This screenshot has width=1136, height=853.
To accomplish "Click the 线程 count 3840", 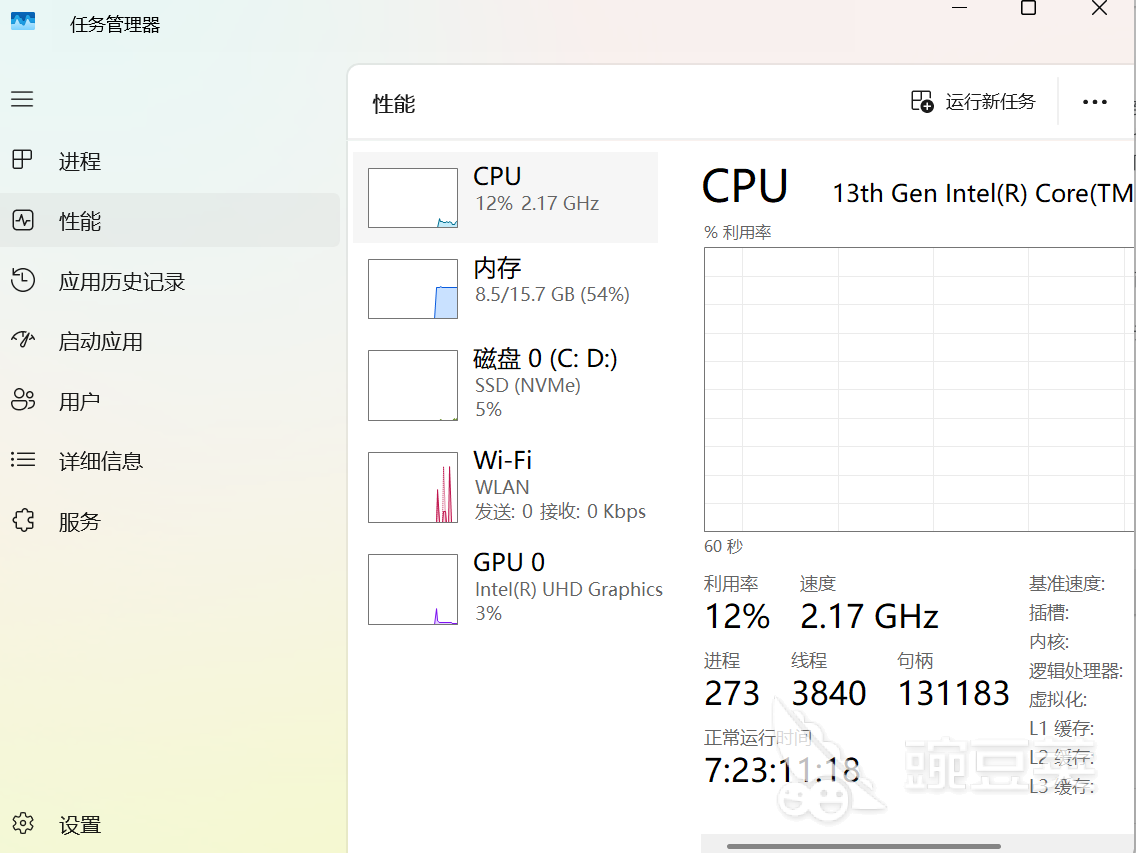I will coord(829,693).
